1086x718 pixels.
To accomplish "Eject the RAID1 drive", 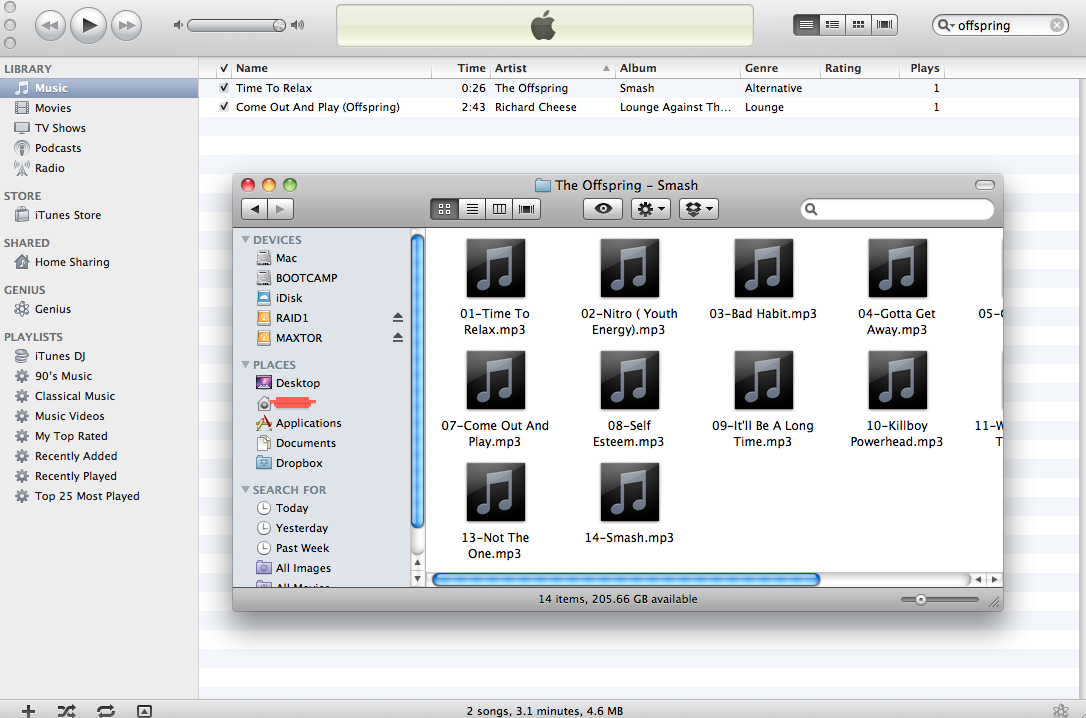I will click(398, 318).
